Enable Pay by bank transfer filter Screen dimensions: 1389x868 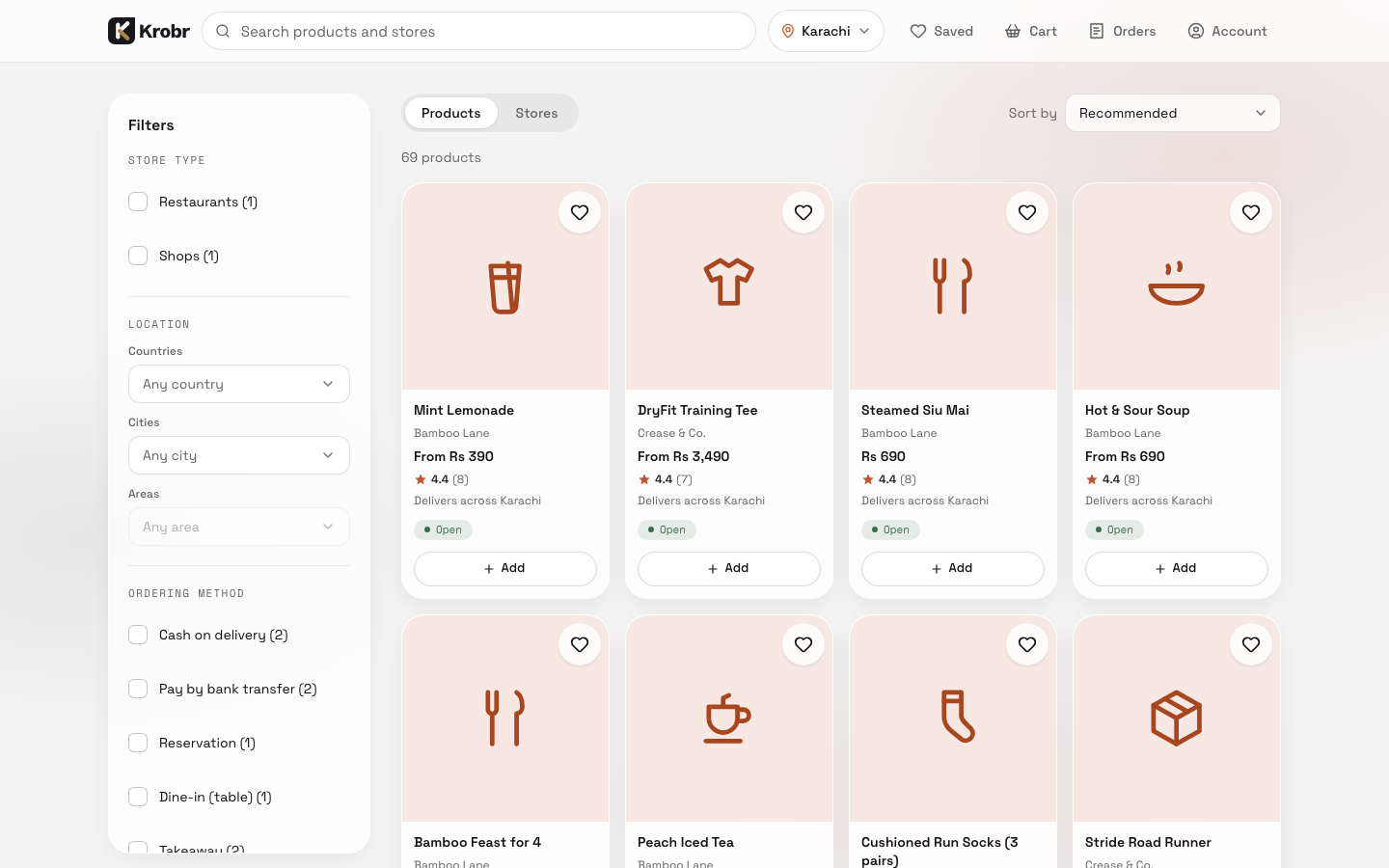point(138,689)
